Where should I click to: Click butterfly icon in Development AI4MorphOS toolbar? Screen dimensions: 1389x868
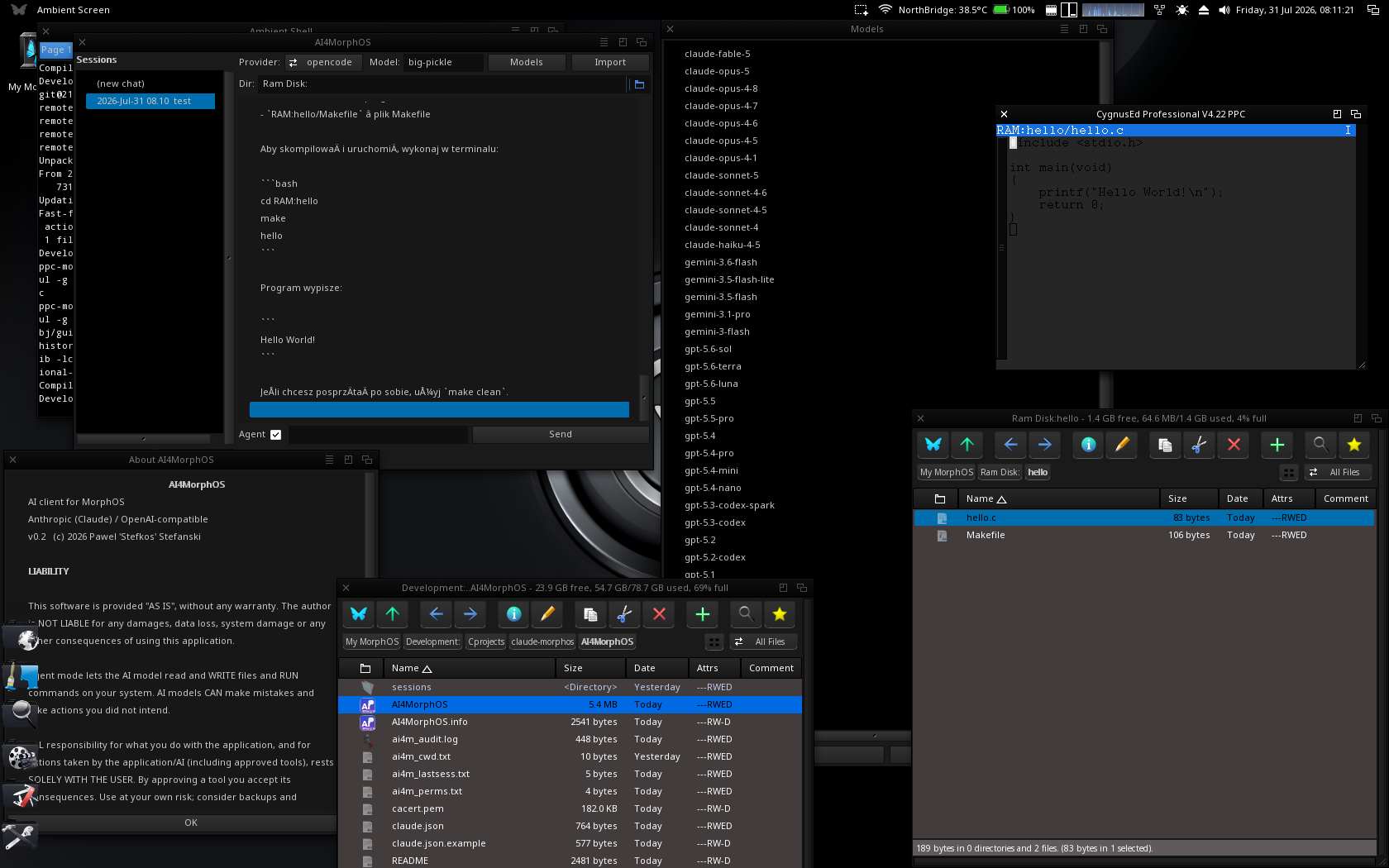coord(359,614)
